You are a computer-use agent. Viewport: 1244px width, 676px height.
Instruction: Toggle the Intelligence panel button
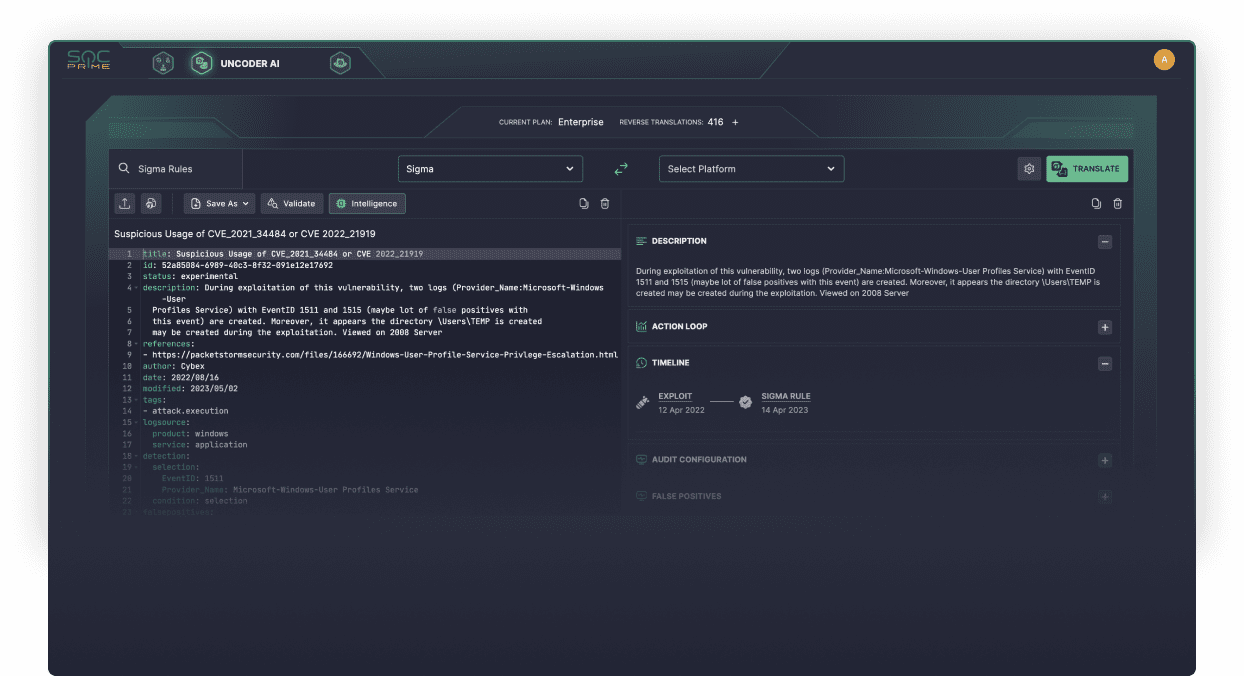(367, 203)
